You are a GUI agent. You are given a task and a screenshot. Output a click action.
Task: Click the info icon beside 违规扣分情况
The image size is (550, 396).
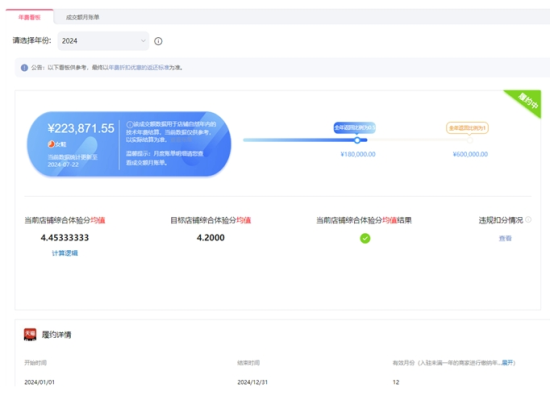tap(528, 220)
